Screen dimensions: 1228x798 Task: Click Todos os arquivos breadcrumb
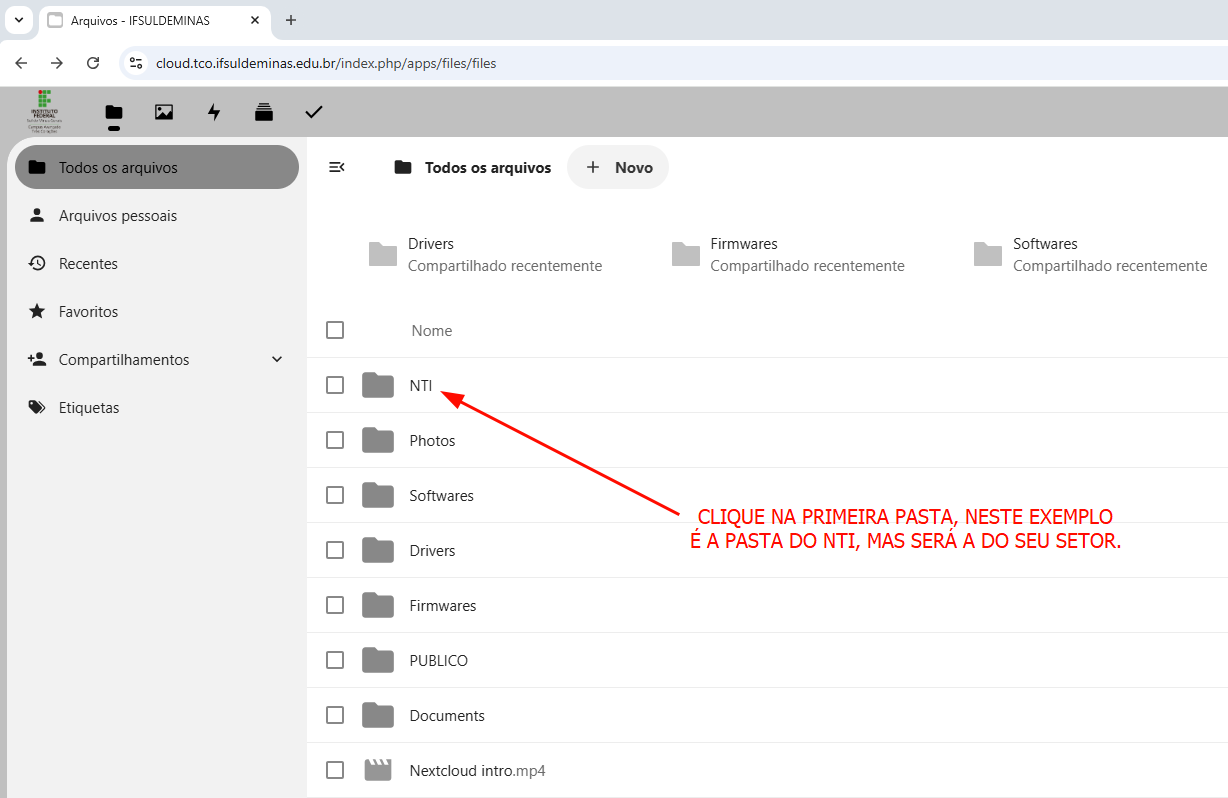click(472, 167)
